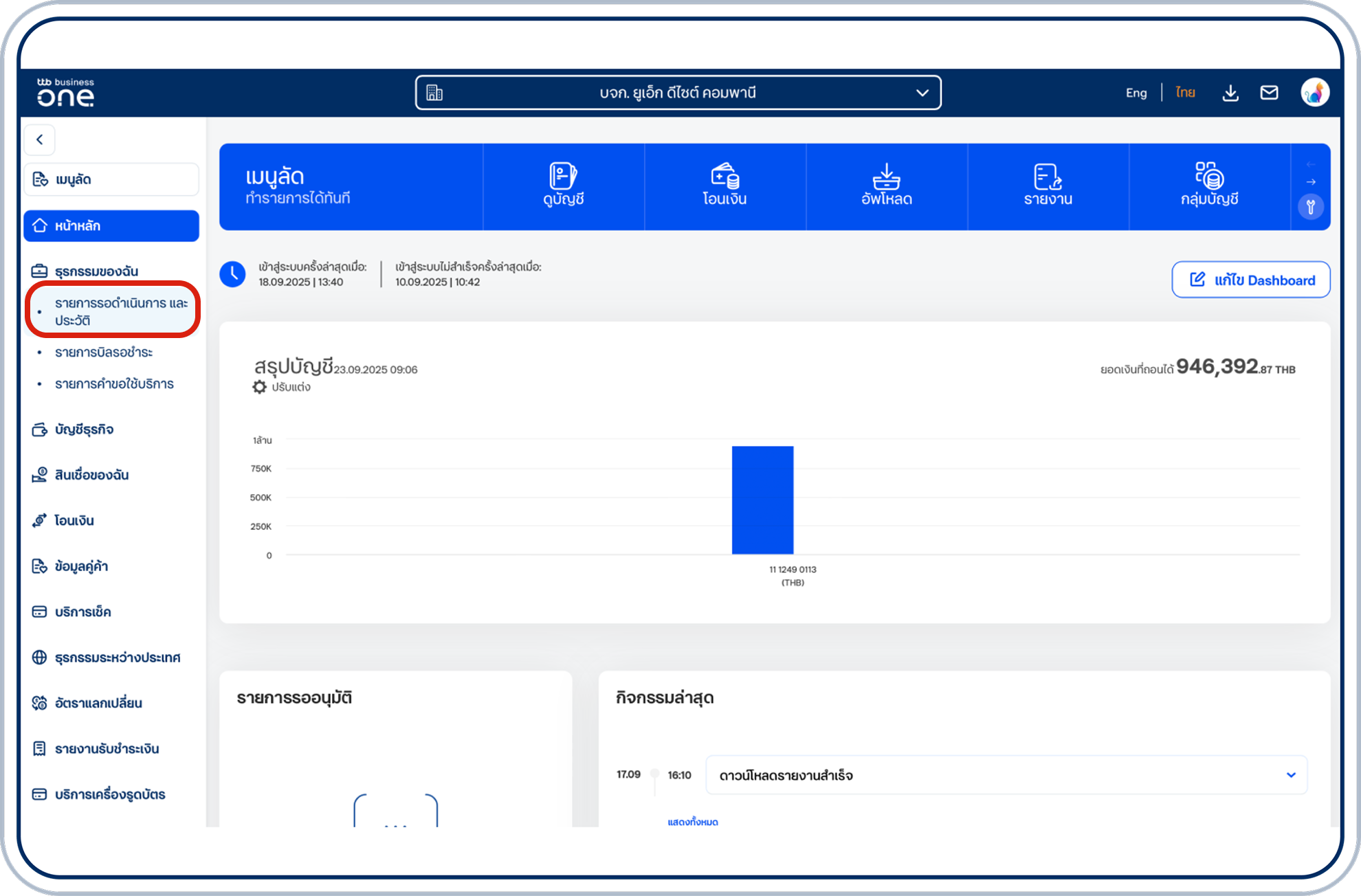1361x896 pixels.
Task: Click the wrench icon in shortcut bar
Action: pyautogui.click(x=1310, y=207)
